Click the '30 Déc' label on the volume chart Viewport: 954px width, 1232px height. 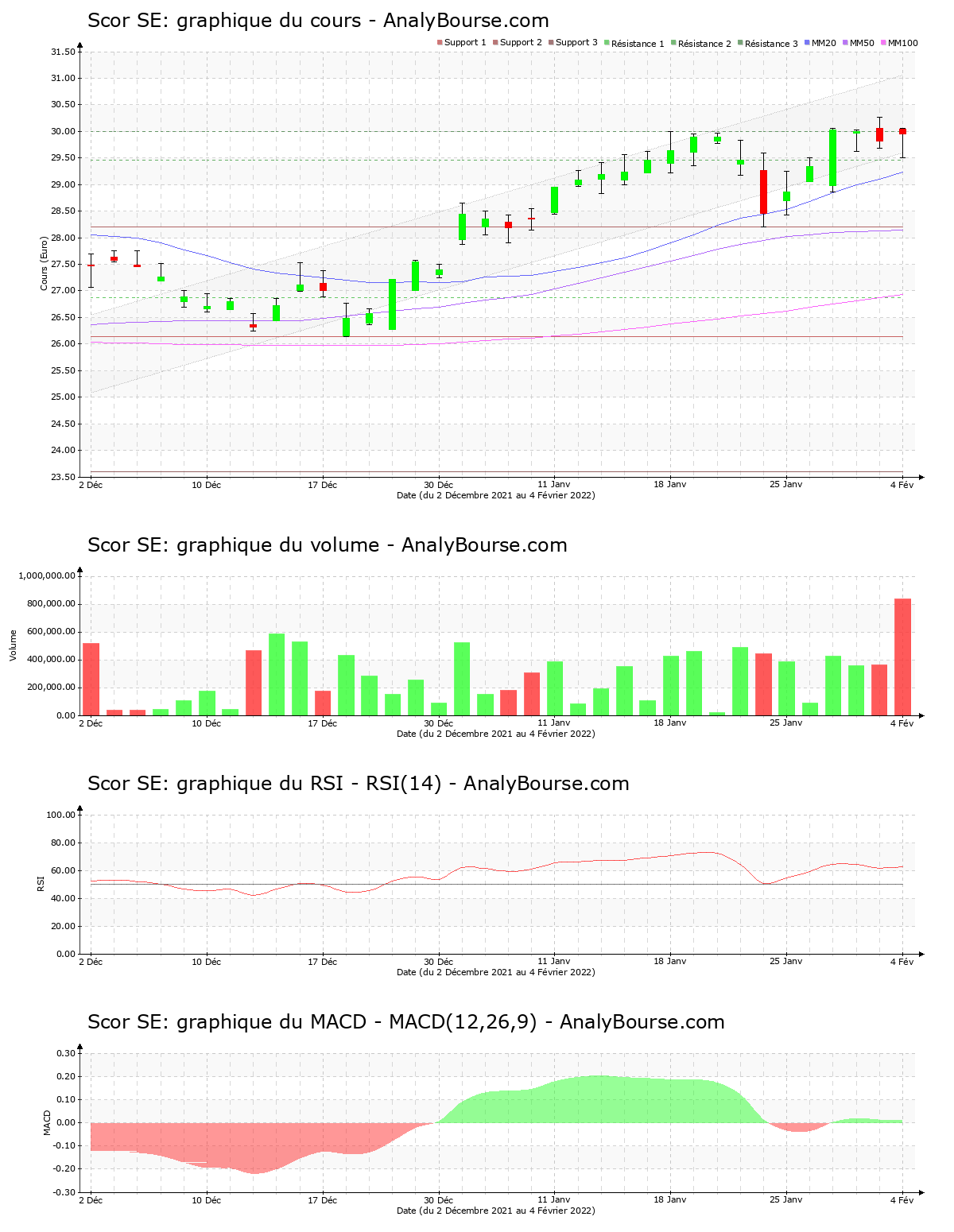[438, 723]
